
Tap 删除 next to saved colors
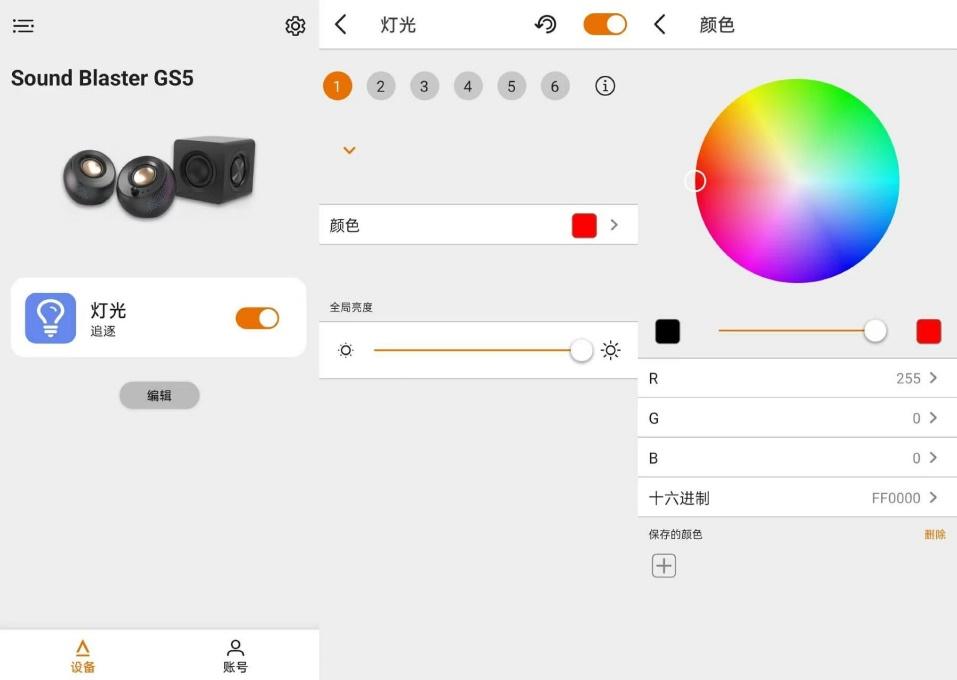pyautogui.click(x=934, y=534)
